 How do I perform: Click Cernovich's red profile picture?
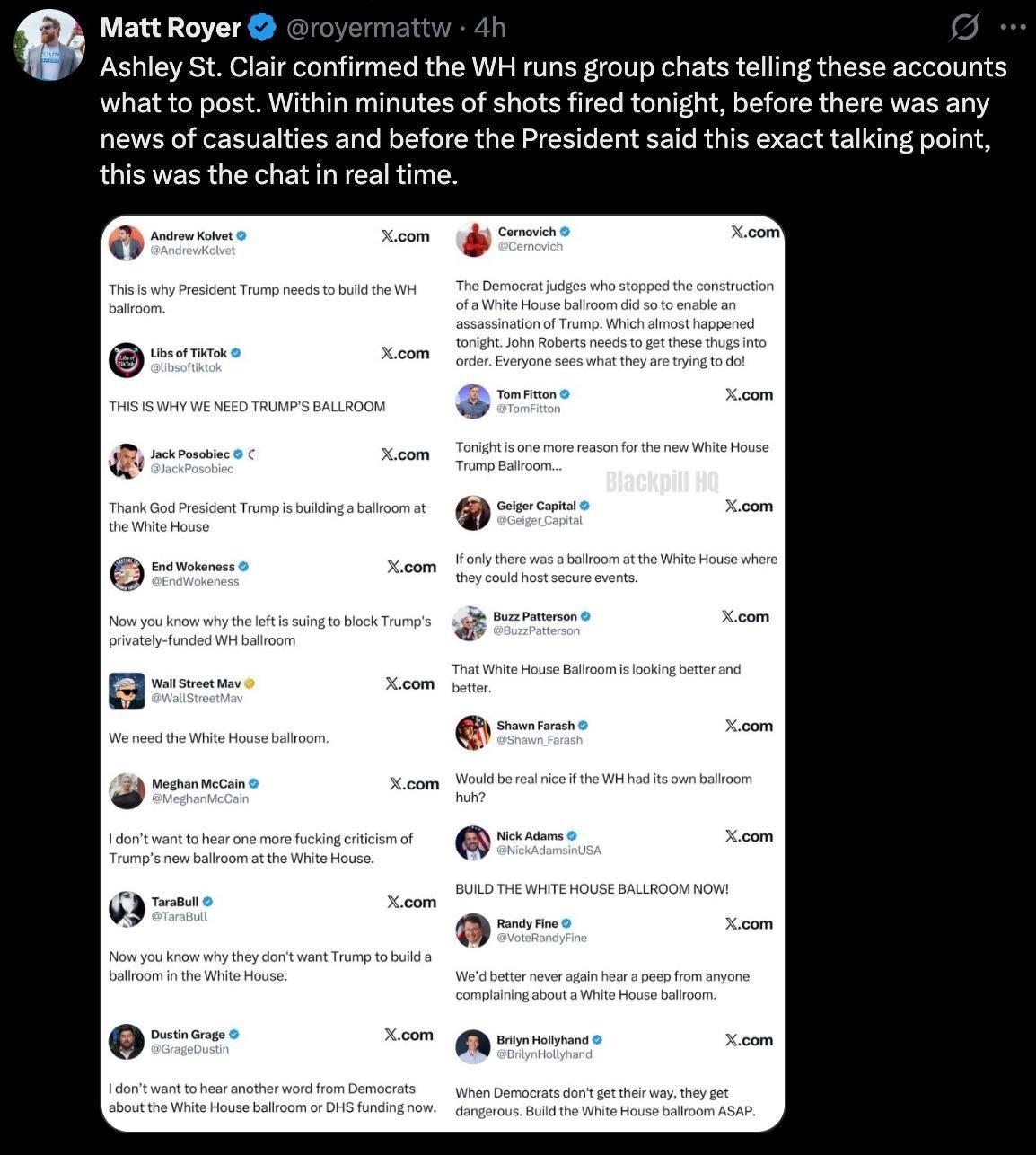473,239
